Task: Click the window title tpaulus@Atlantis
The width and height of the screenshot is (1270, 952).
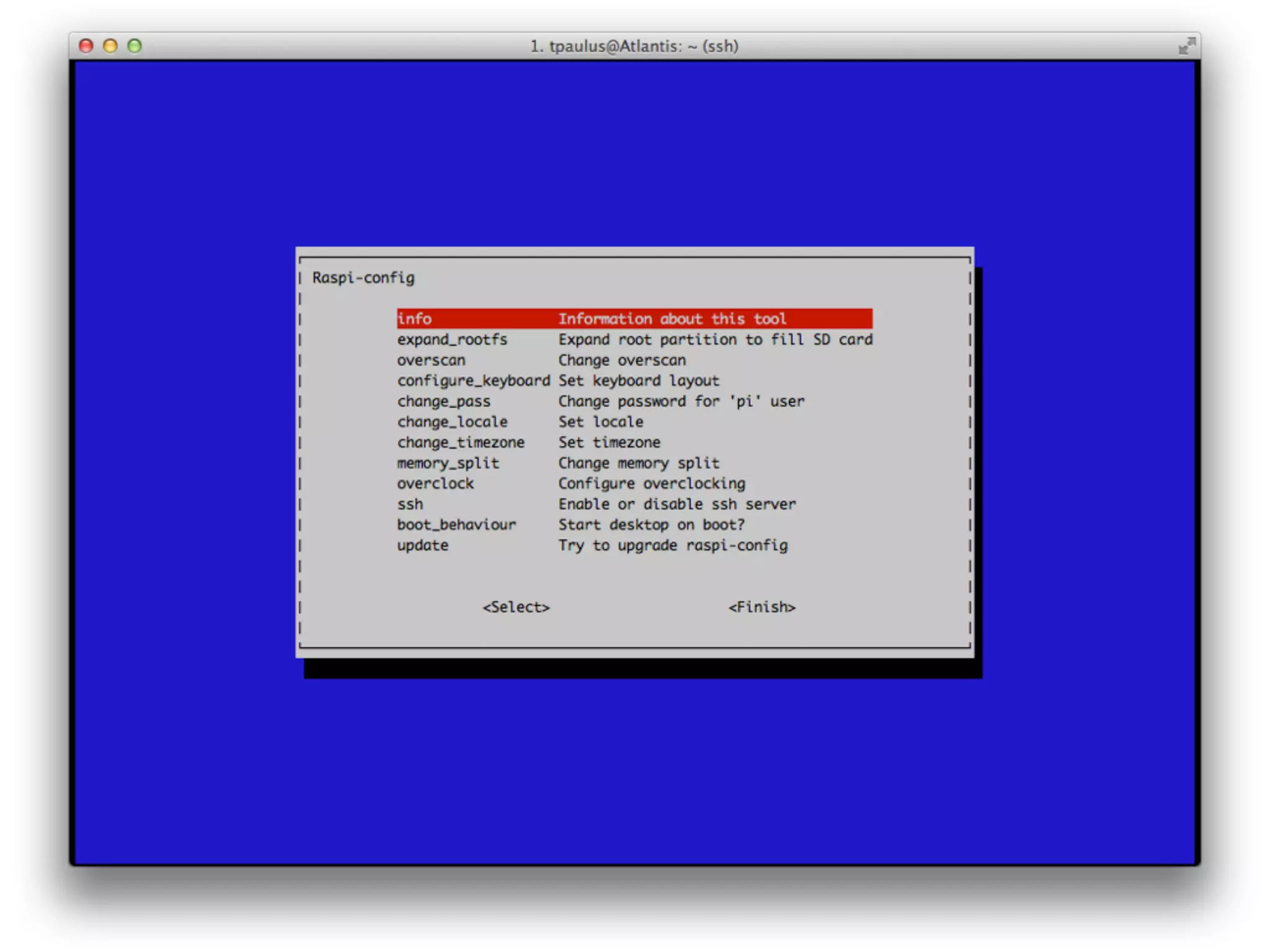Action: [634, 46]
